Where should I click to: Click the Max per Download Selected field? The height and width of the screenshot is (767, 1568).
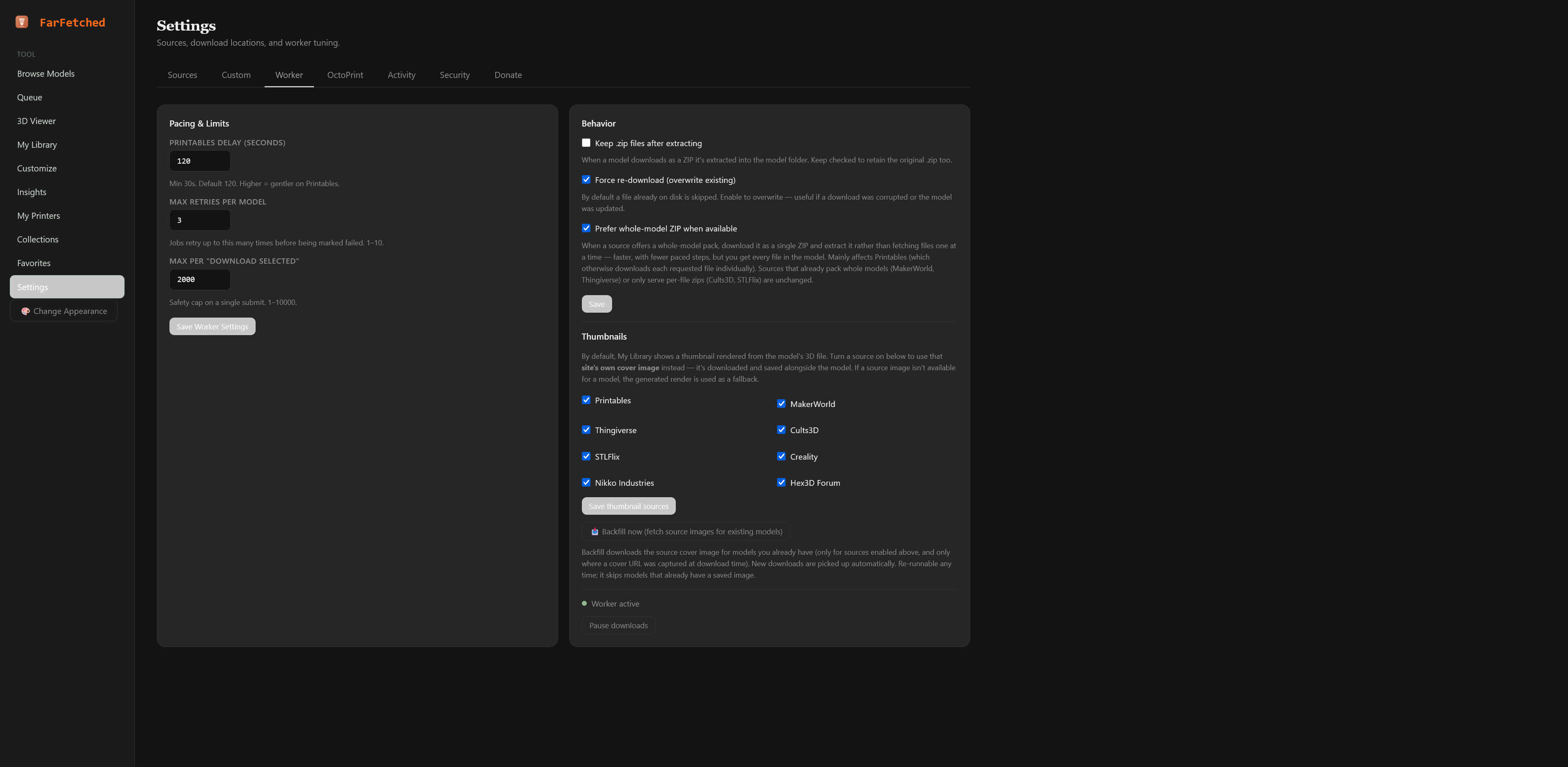point(200,279)
